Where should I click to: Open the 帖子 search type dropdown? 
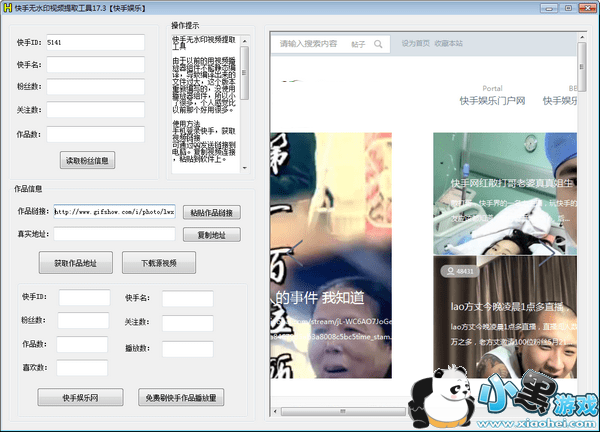pos(358,44)
